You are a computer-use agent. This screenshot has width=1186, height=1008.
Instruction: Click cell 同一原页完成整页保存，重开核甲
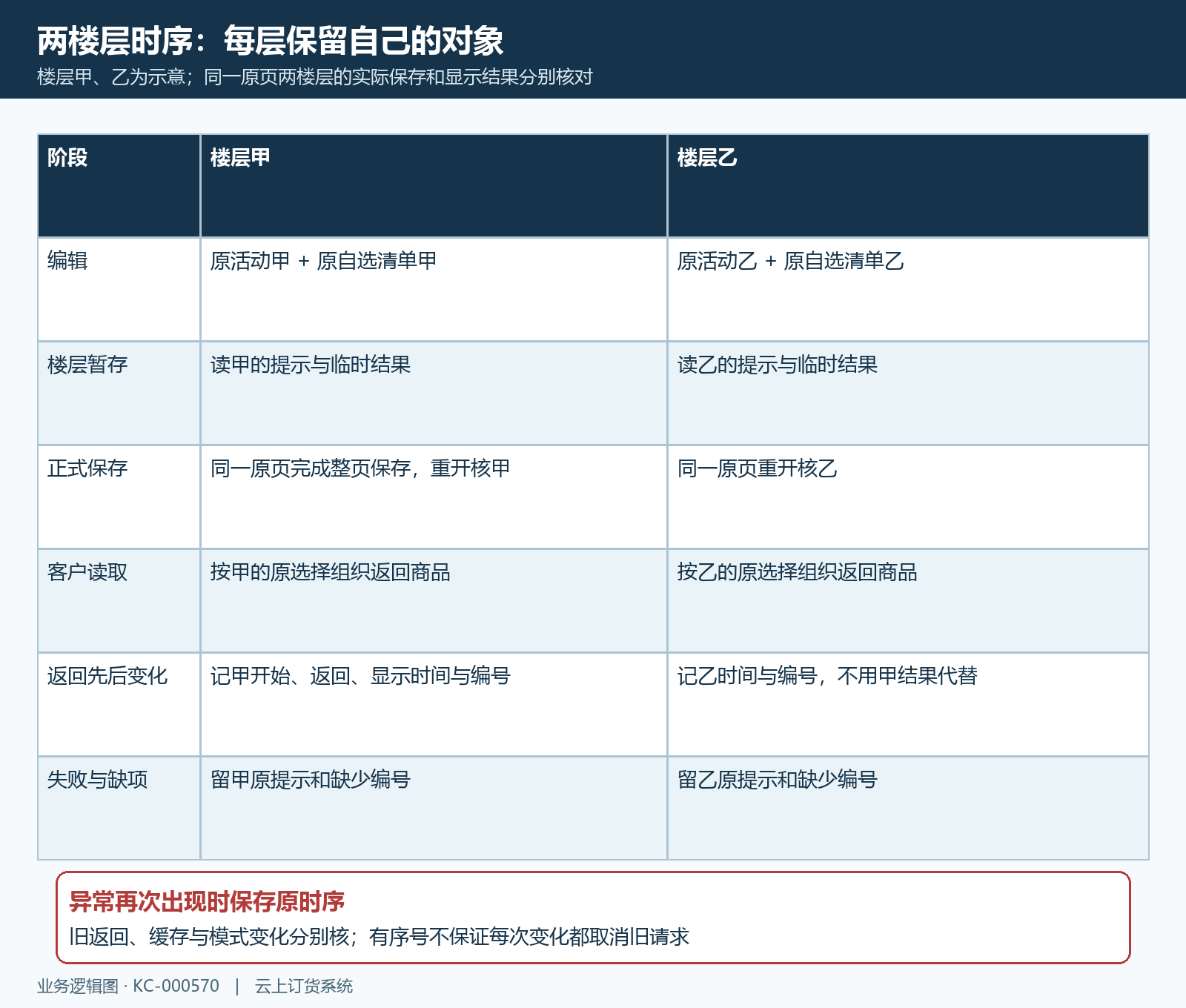coord(434,497)
